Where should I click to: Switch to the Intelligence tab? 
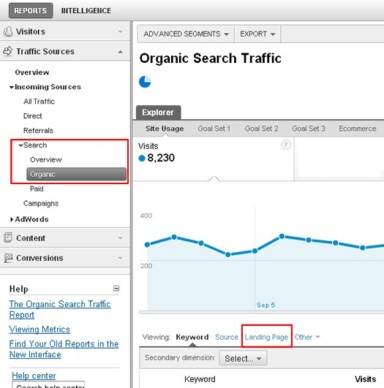click(x=86, y=11)
